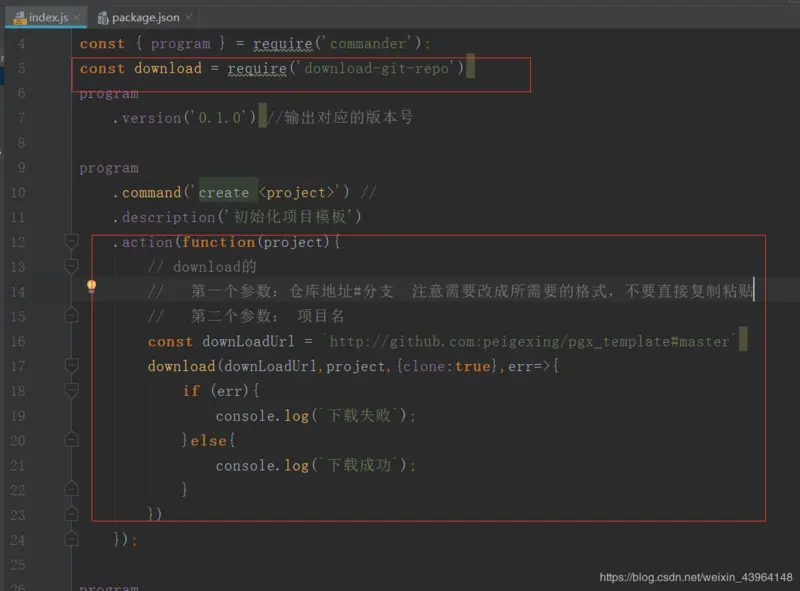The height and width of the screenshot is (591, 800).
Task: Toggle the fold end marker on line 23
Action: pos(71,514)
